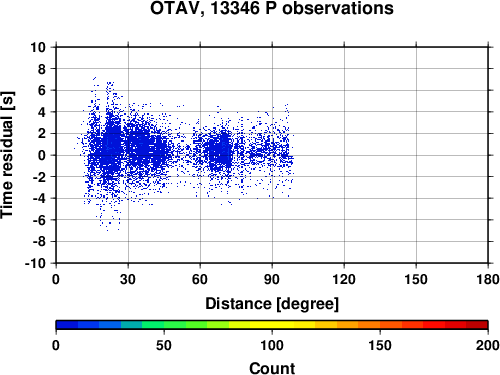Pick the yellow segment of the colorbar near 100
500x375 pixels.
(272, 325)
